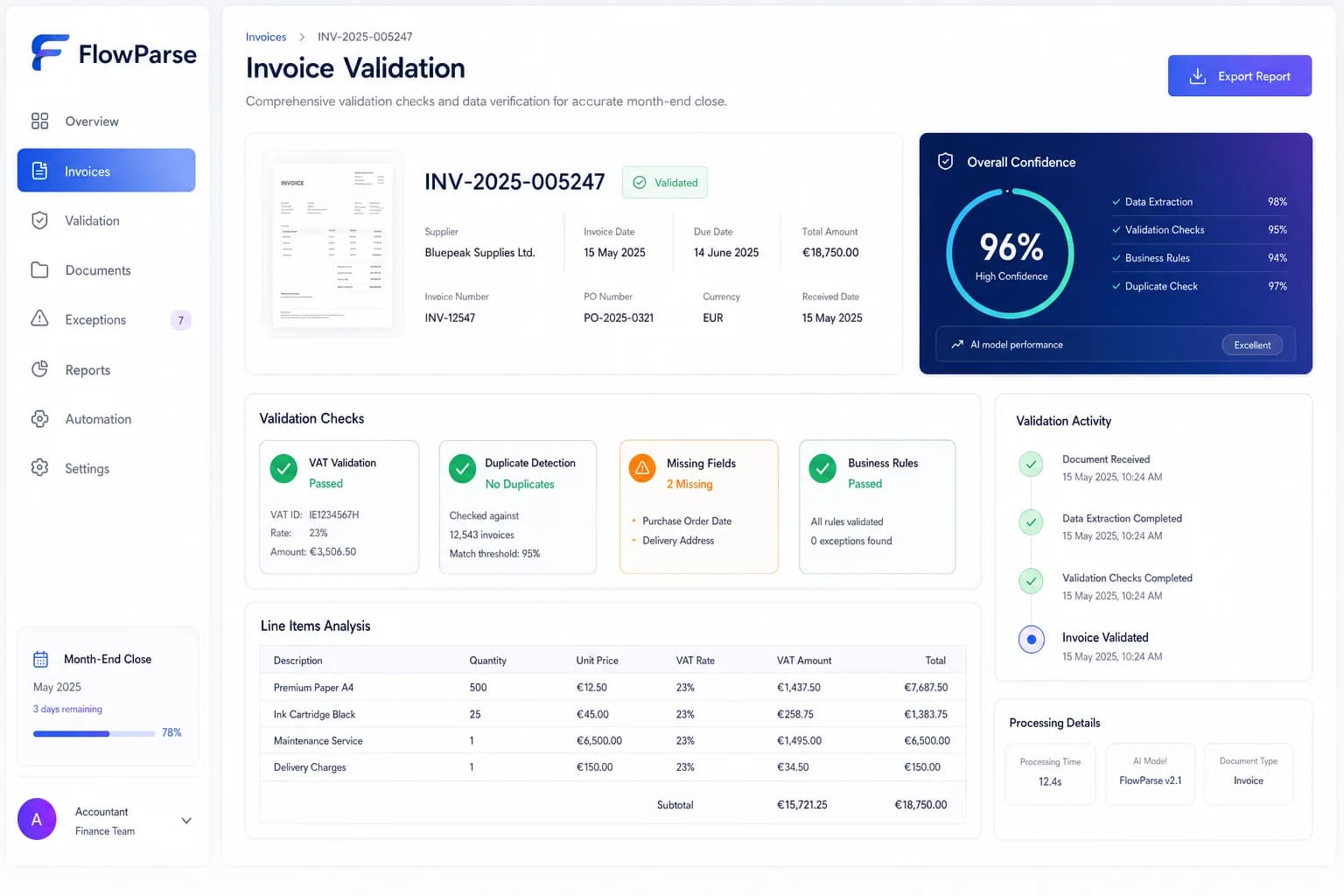Open the Overview menu item
The width and height of the screenshot is (1344, 896).
pyautogui.click(x=106, y=121)
